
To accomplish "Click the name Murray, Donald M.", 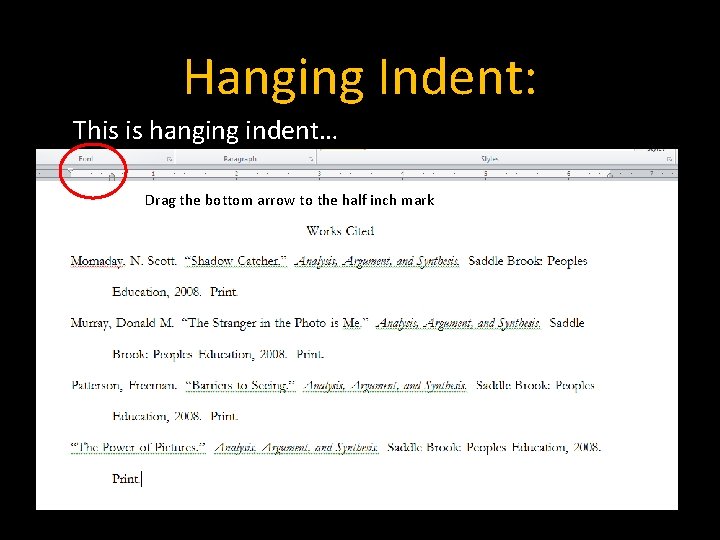I will tap(122, 323).
